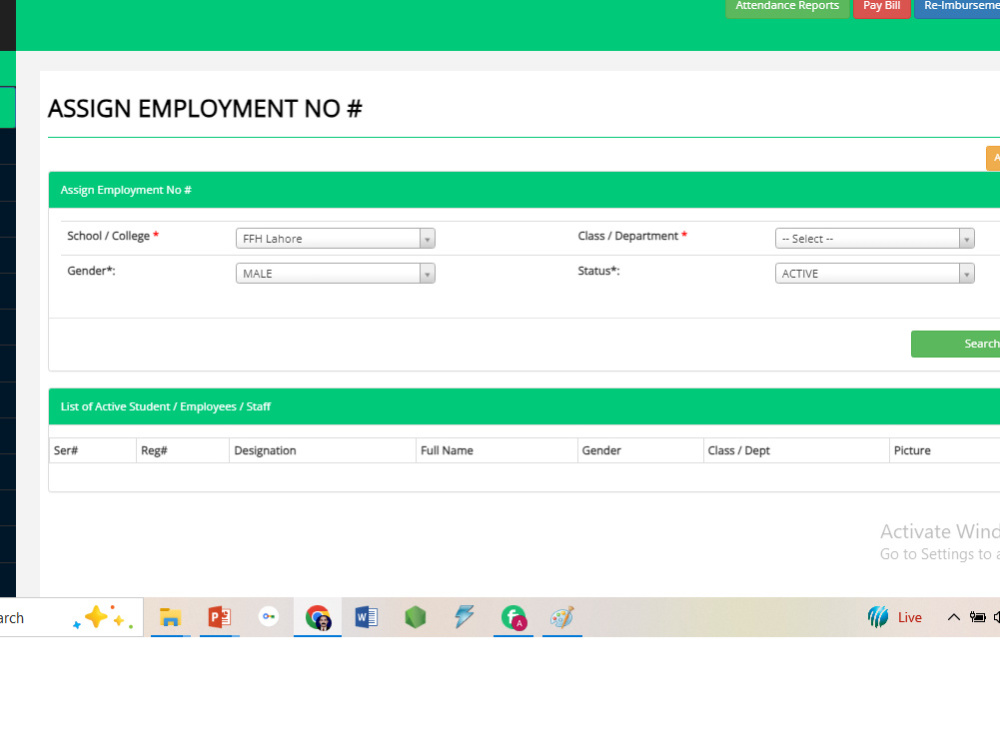
Task: Click the Class / Dept column header
Action: 796,450
